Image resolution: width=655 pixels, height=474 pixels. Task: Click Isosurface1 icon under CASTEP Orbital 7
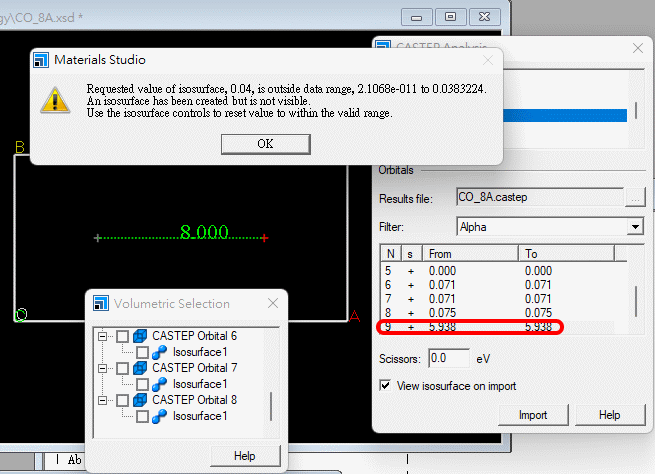click(x=160, y=384)
